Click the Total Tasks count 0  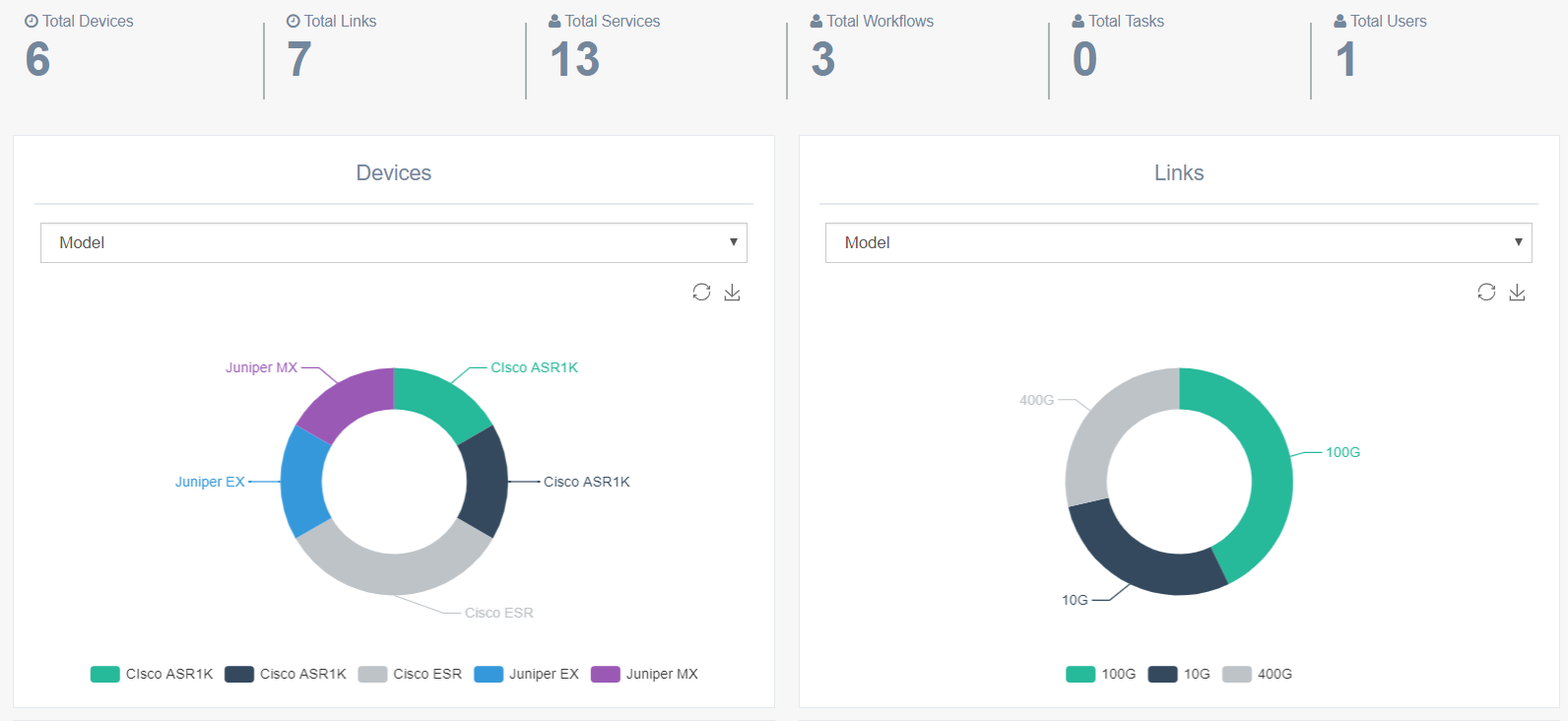point(1084,59)
